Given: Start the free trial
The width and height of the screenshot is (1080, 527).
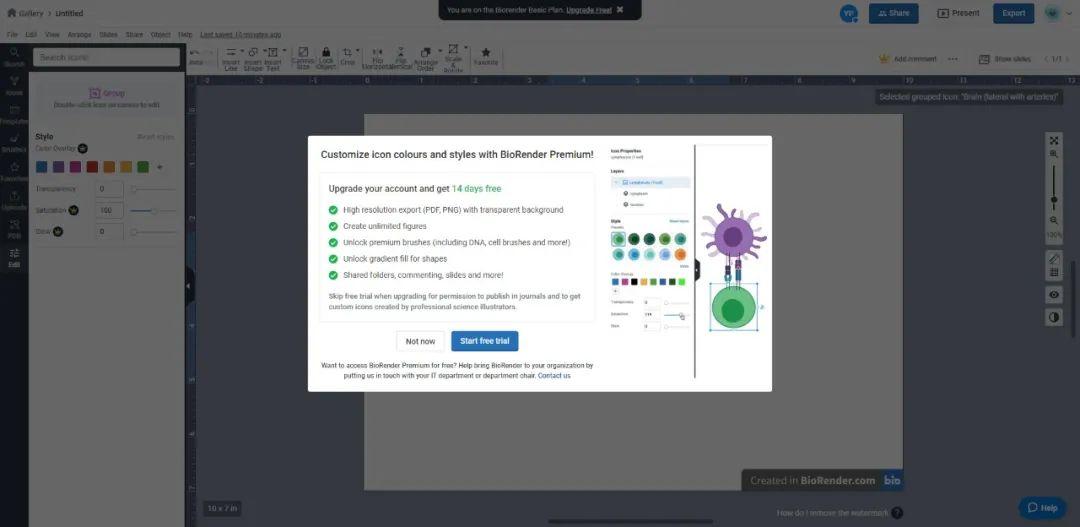Looking at the screenshot, I should pos(484,341).
